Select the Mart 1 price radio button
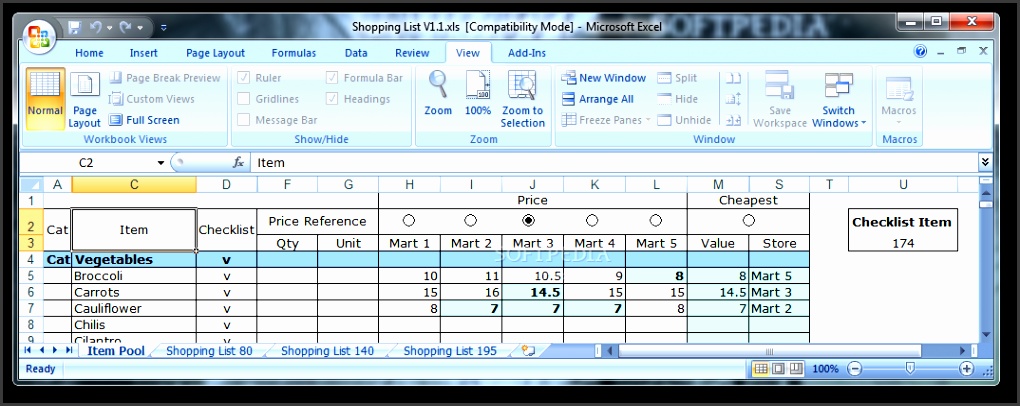Screen dimensions: 1020x406 coord(409,221)
